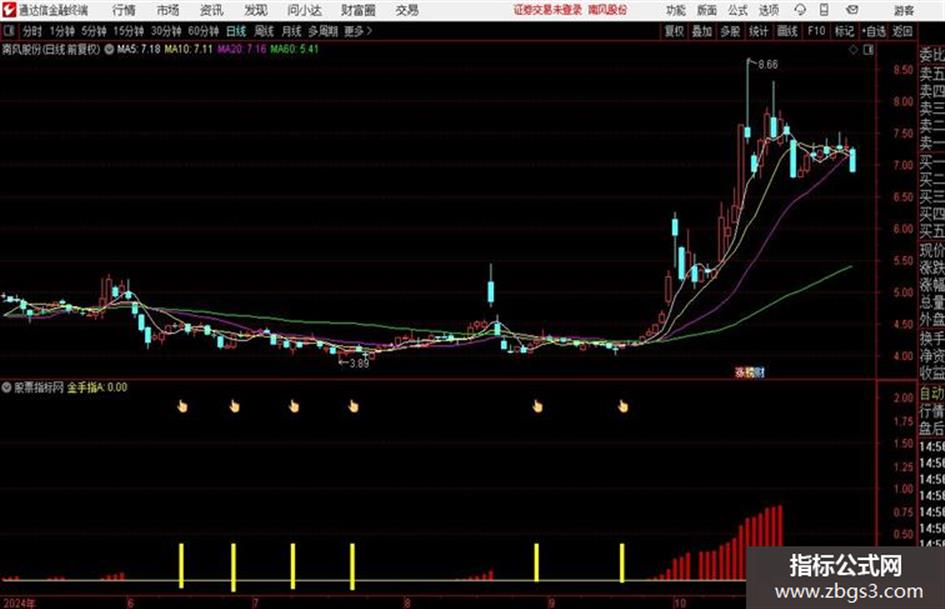Expand 更多 period options
945x609 pixels.
pyautogui.click(x=358, y=31)
